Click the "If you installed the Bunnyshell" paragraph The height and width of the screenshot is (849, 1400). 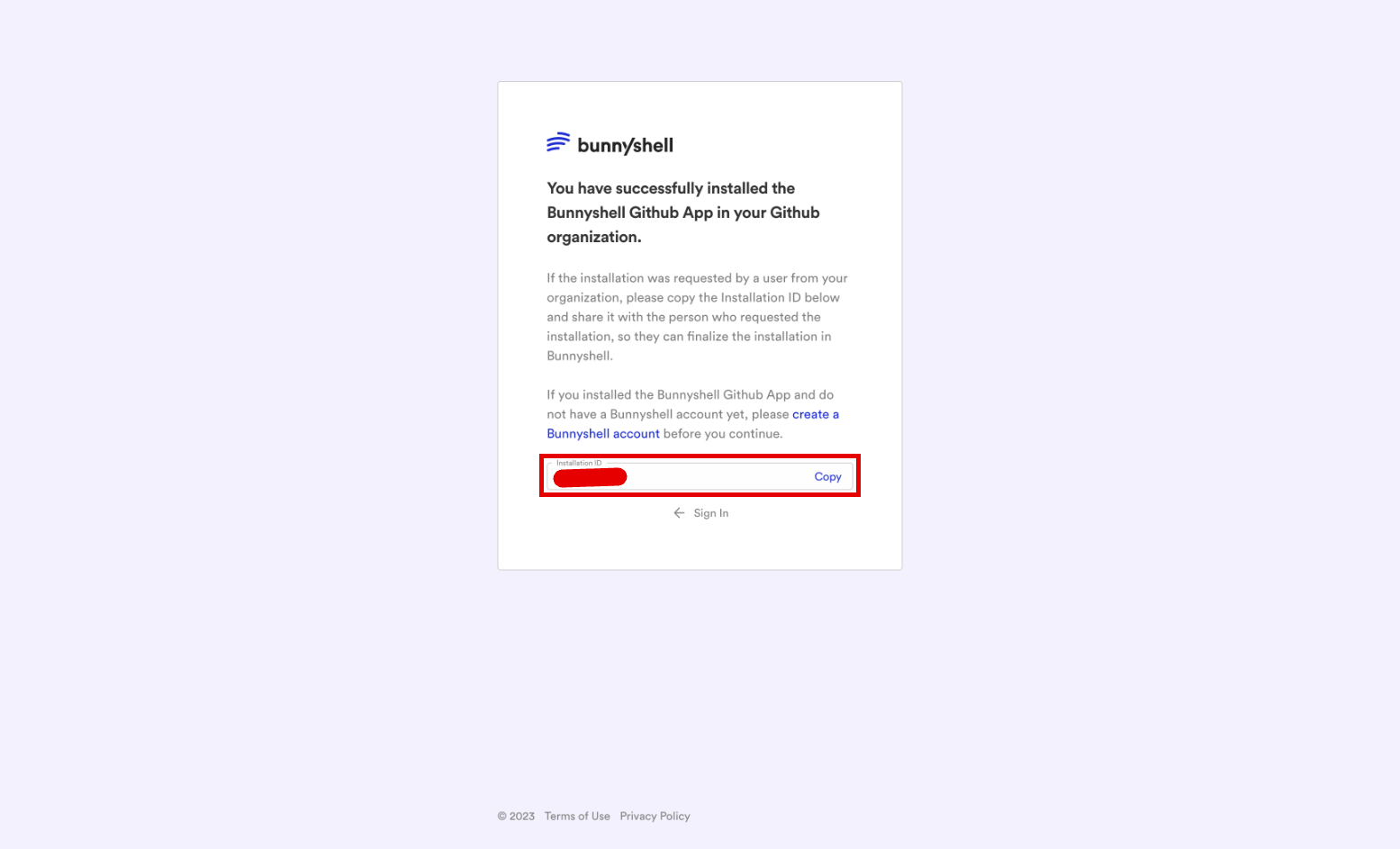click(x=692, y=414)
